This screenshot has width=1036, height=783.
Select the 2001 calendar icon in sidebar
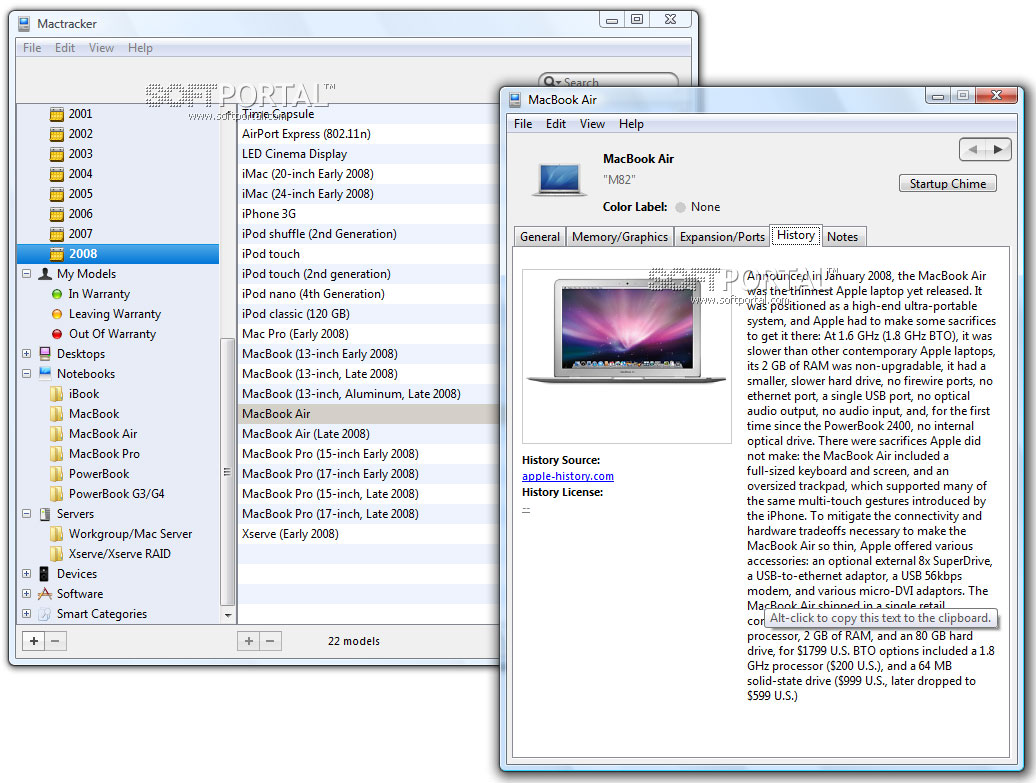[x=57, y=114]
